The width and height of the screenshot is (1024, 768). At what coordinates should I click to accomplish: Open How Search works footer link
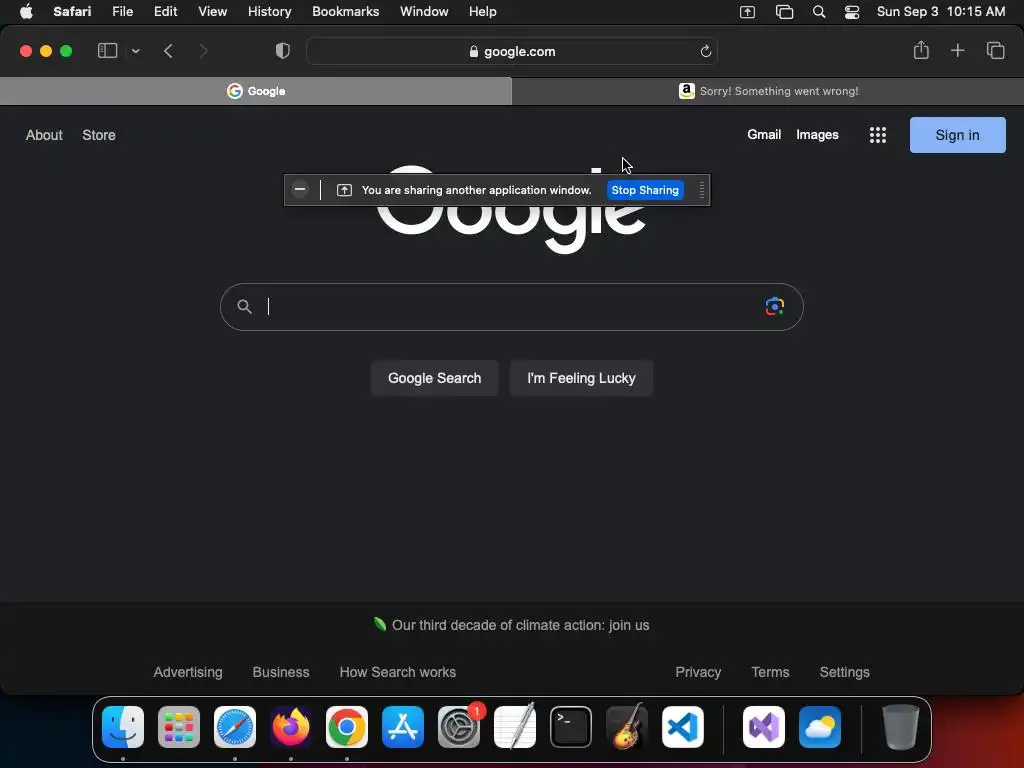coord(398,672)
